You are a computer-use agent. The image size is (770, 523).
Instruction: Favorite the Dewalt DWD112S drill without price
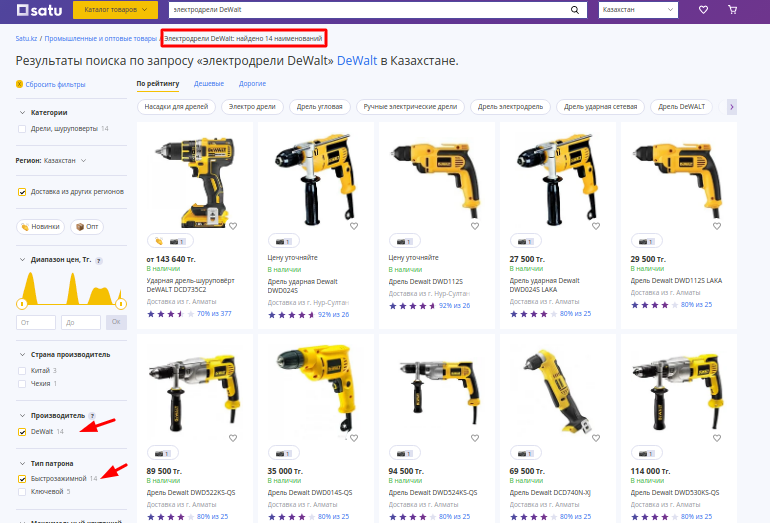point(475,226)
